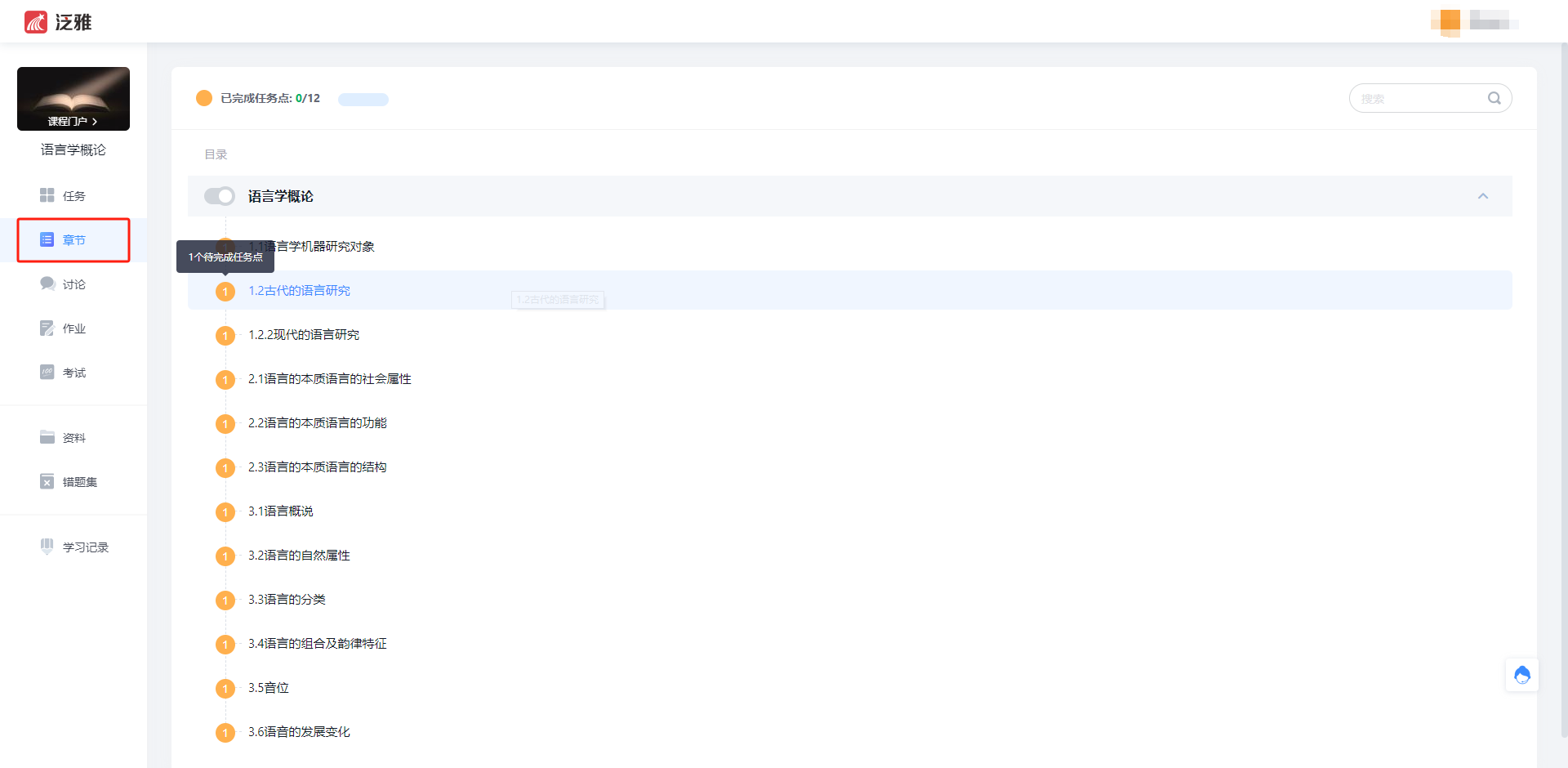This screenshot has height=768, width=1568.
Task: Open the 任务 tasks icon in sidebar
Action: point(47,195)
